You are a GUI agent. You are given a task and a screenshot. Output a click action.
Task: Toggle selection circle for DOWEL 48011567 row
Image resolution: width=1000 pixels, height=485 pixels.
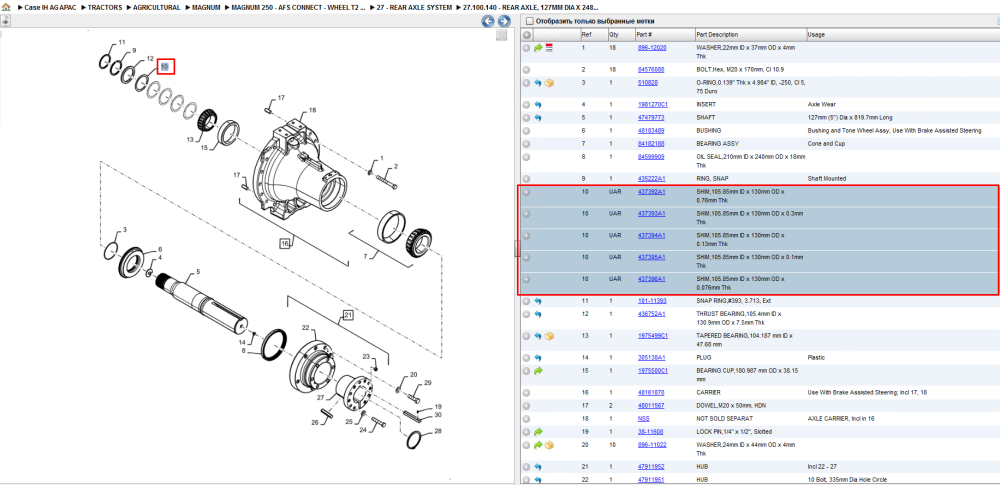pyautogui.click(x=526, y=406)
